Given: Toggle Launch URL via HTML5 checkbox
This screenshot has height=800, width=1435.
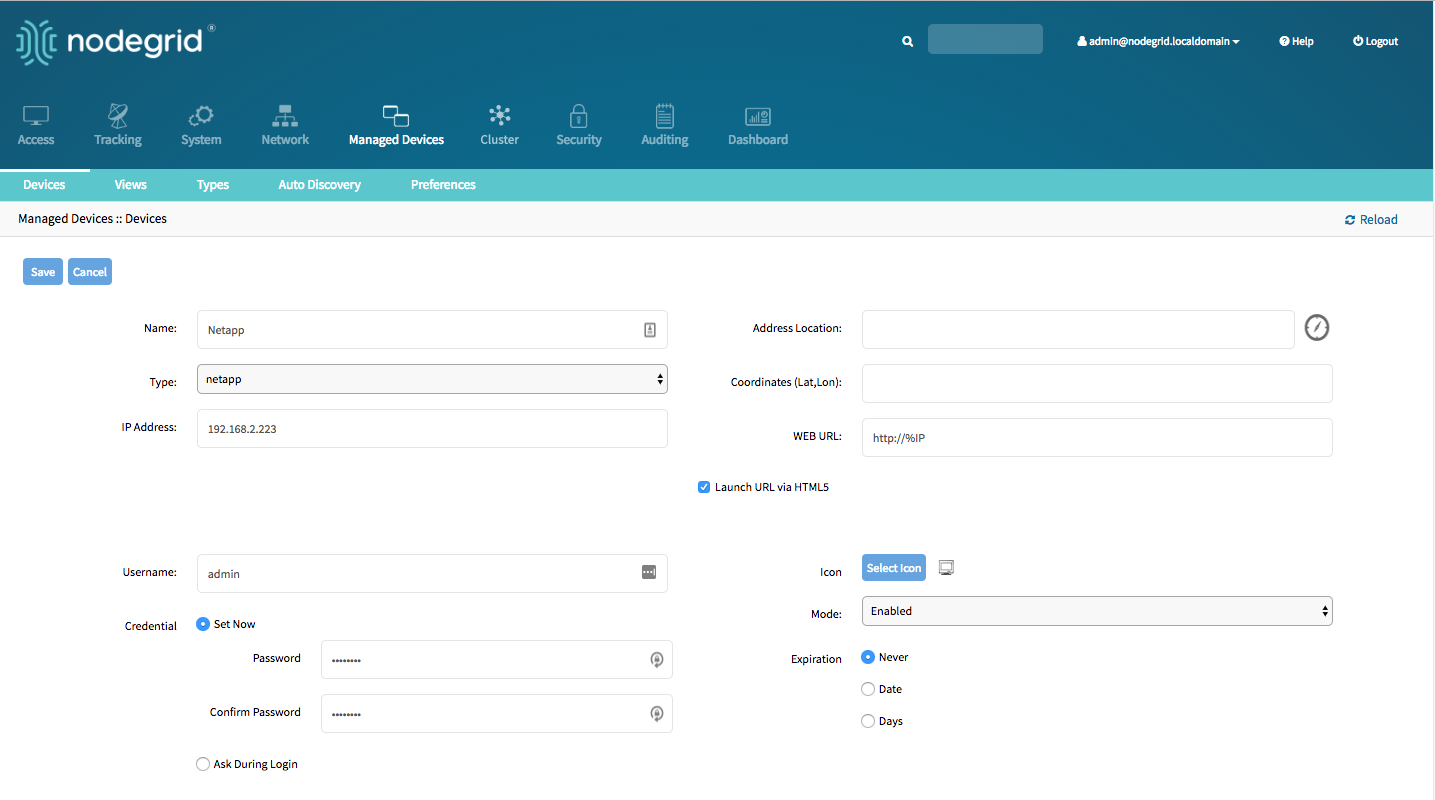Looking at the screenshot, I should 704,487.
